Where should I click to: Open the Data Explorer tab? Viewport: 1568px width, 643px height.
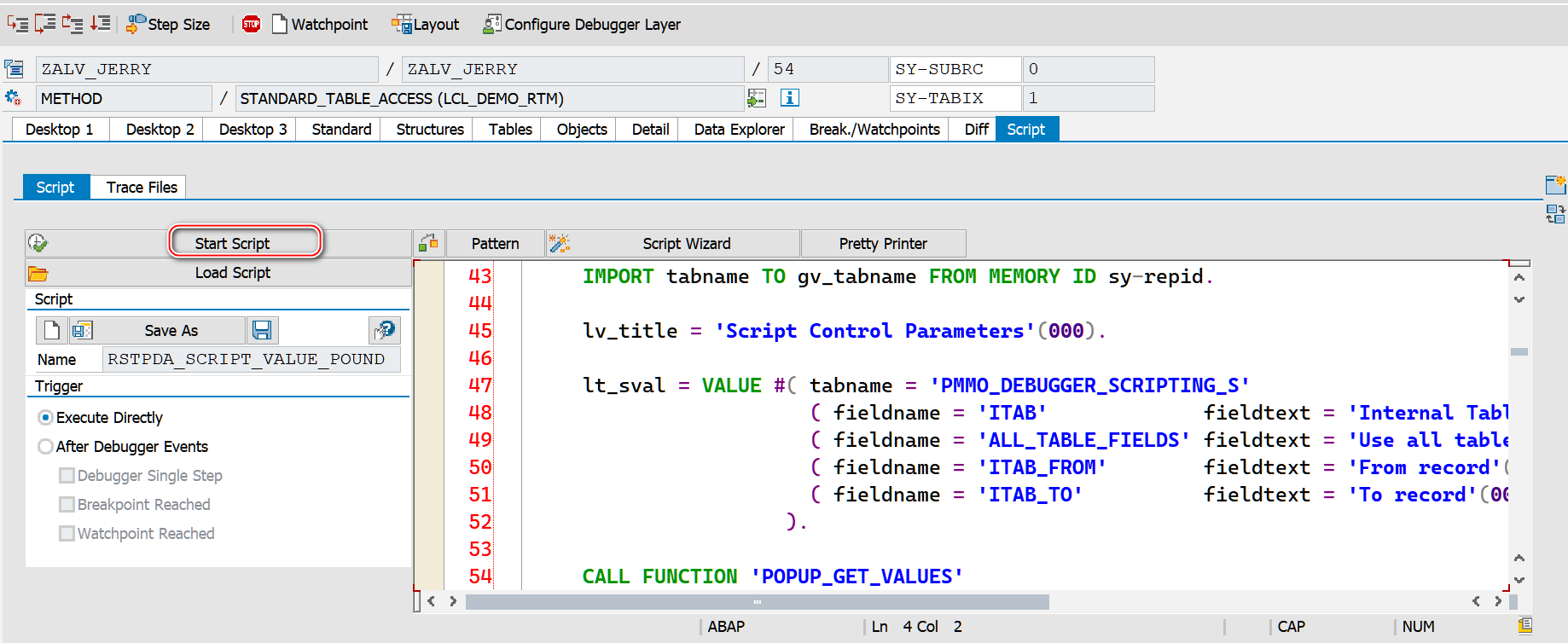pyautogui.click(x=740, y=129)
